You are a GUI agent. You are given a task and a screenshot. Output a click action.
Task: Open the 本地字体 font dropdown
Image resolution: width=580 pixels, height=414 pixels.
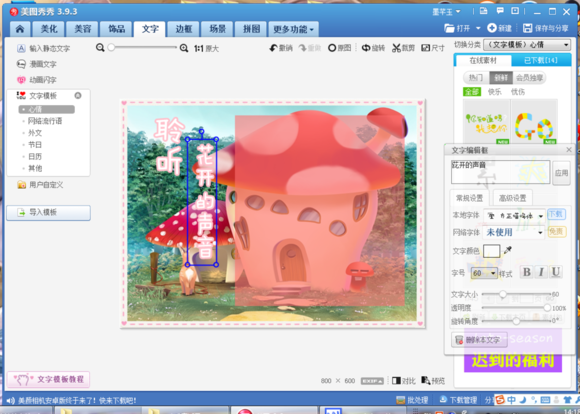[x=514, y=215]
